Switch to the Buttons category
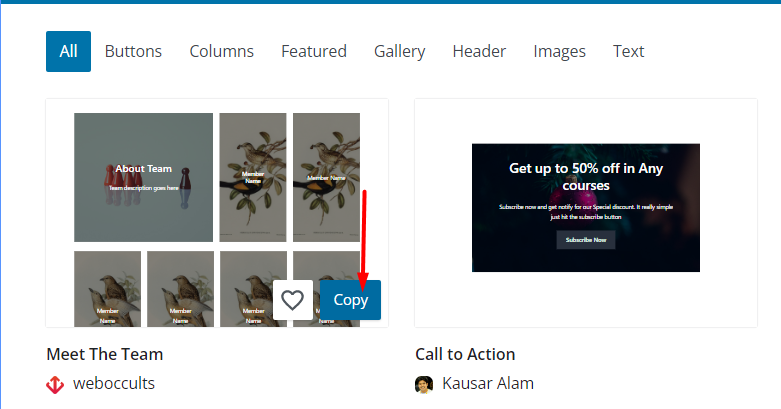 [133, 51]
